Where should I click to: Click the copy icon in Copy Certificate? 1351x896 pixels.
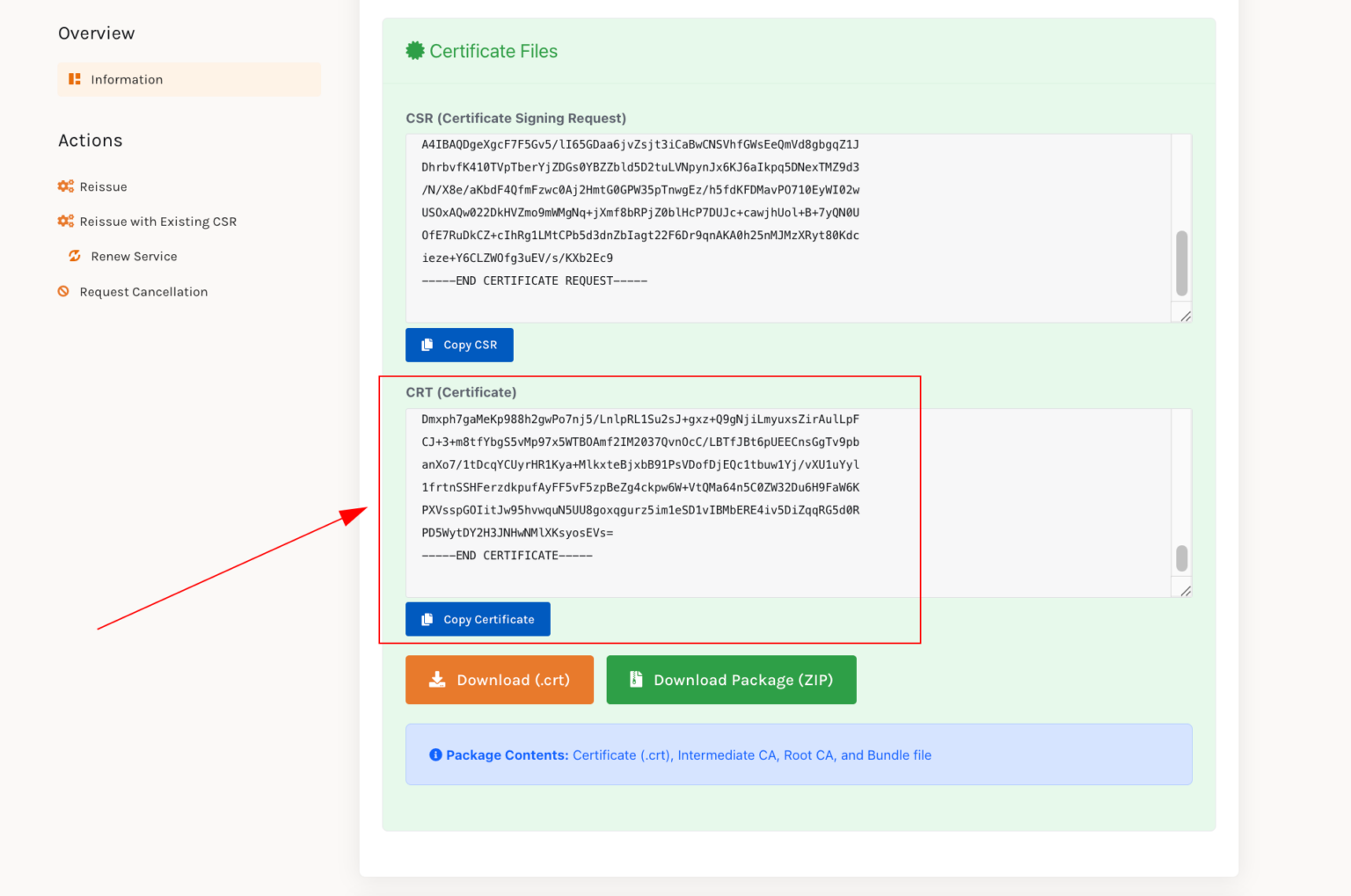point(427,619)
